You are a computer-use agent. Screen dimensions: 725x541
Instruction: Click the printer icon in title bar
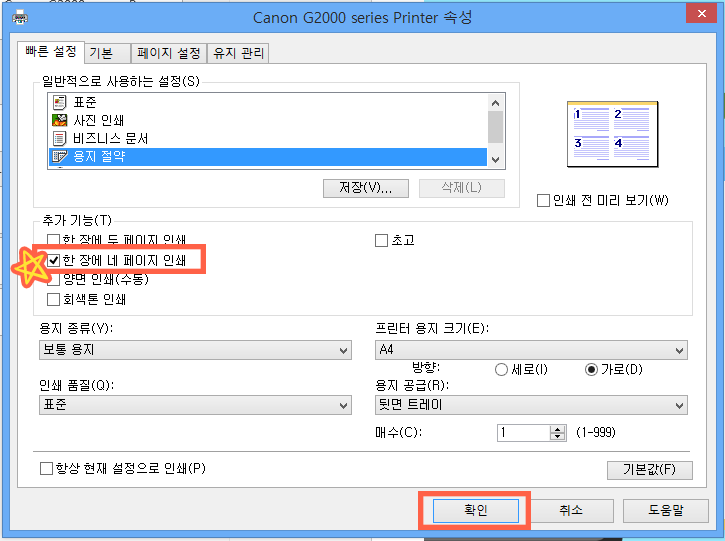(x=20, y=18)
